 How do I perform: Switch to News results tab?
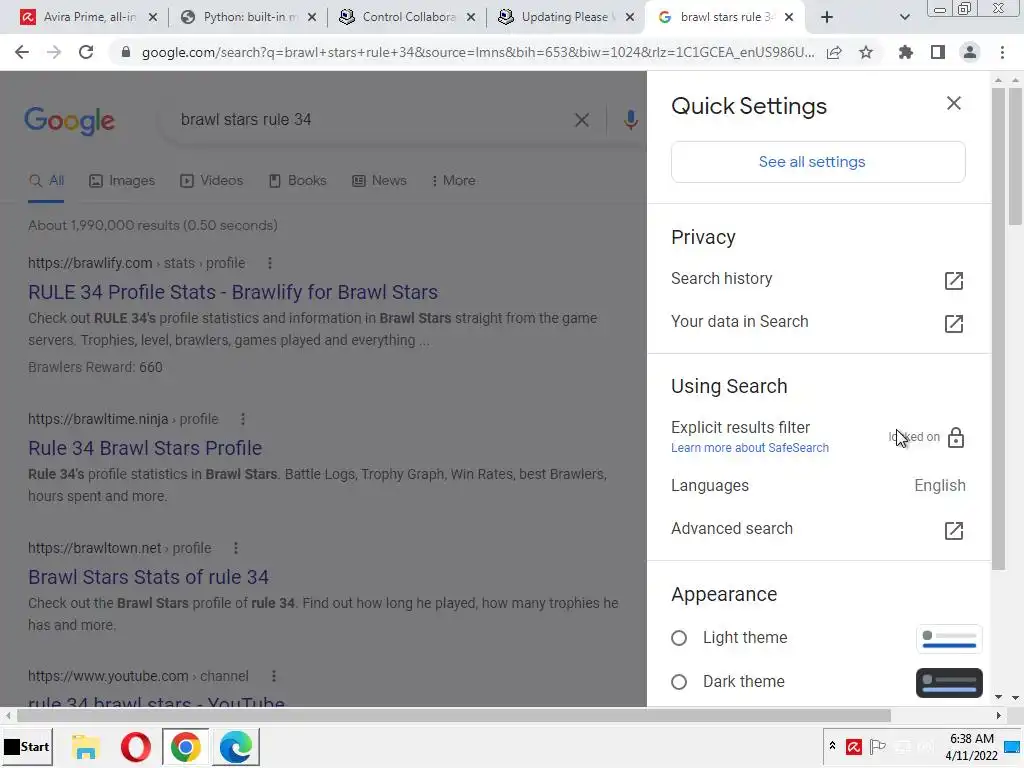coord(379,181)
